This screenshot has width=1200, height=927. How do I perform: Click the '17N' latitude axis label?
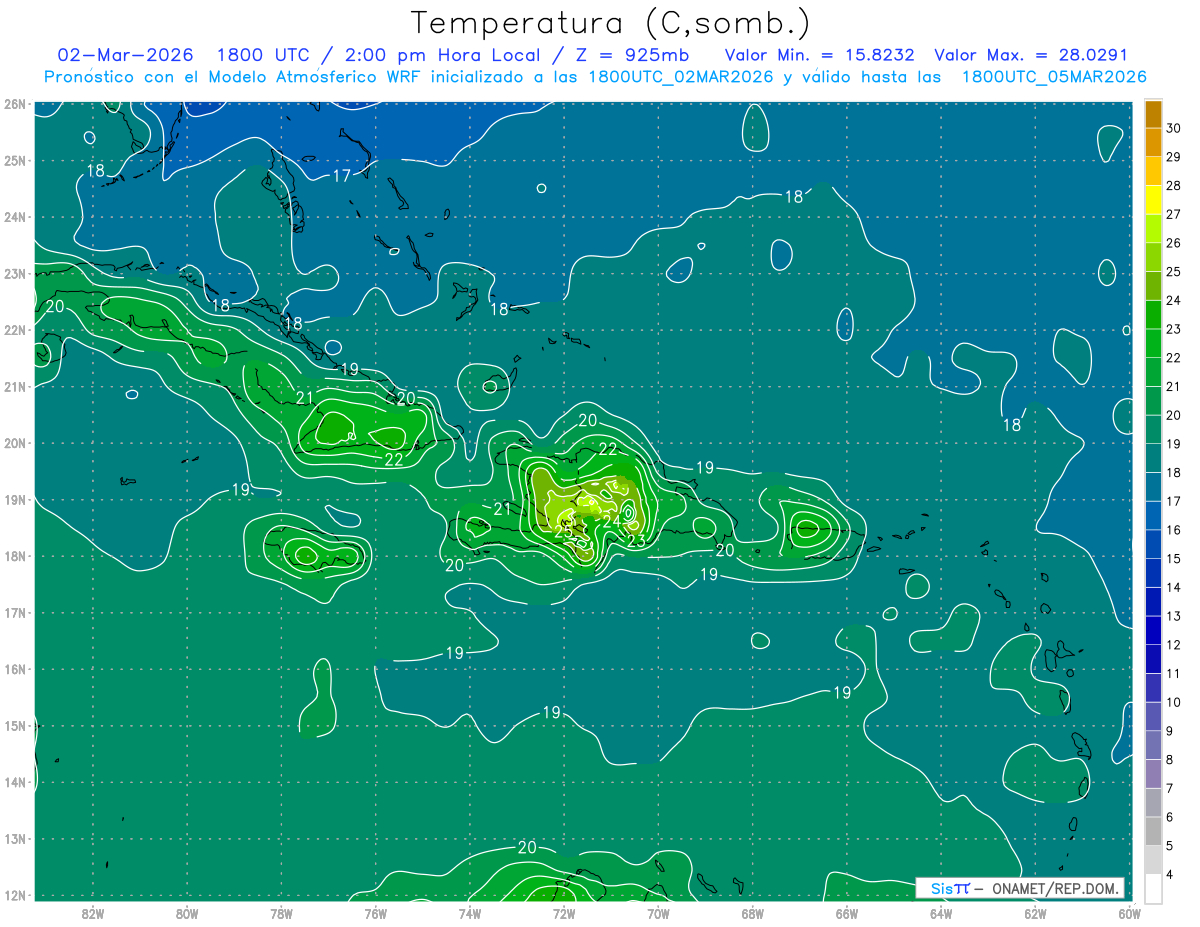(x=14, y=613)
